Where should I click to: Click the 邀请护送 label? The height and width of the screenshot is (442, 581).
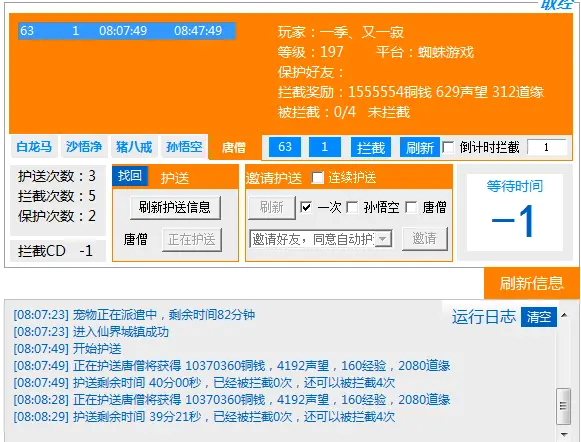(274, 178)
